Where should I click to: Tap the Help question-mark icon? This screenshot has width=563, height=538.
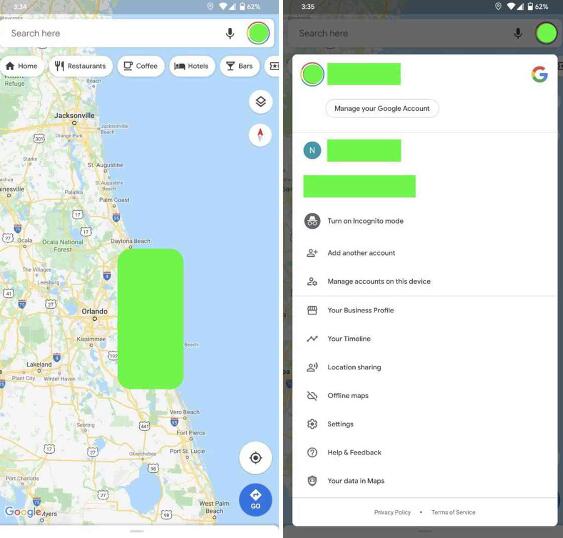click(x=312, y=452)
